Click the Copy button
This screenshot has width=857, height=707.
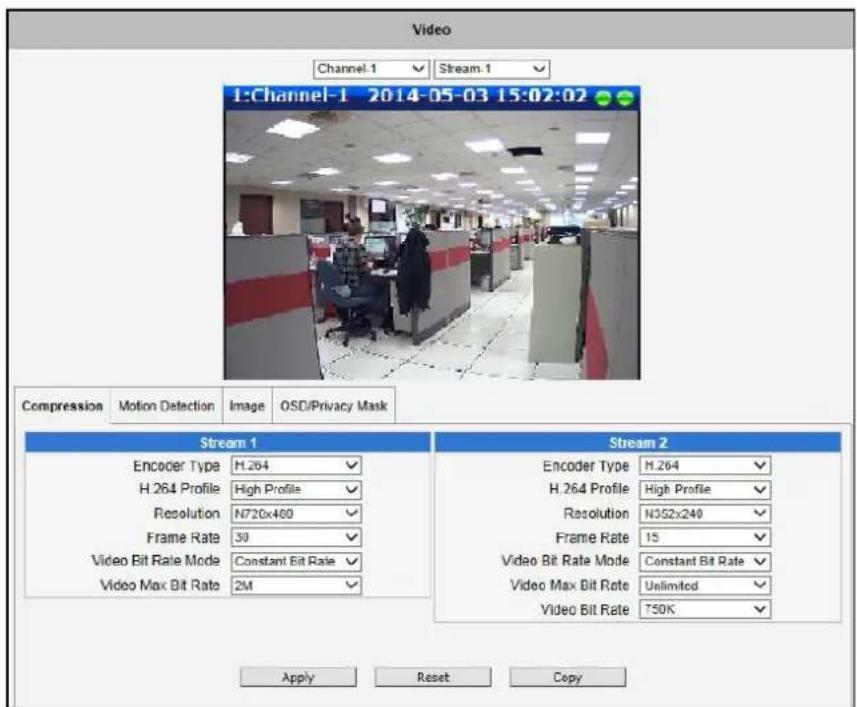[x=567, y=677]
